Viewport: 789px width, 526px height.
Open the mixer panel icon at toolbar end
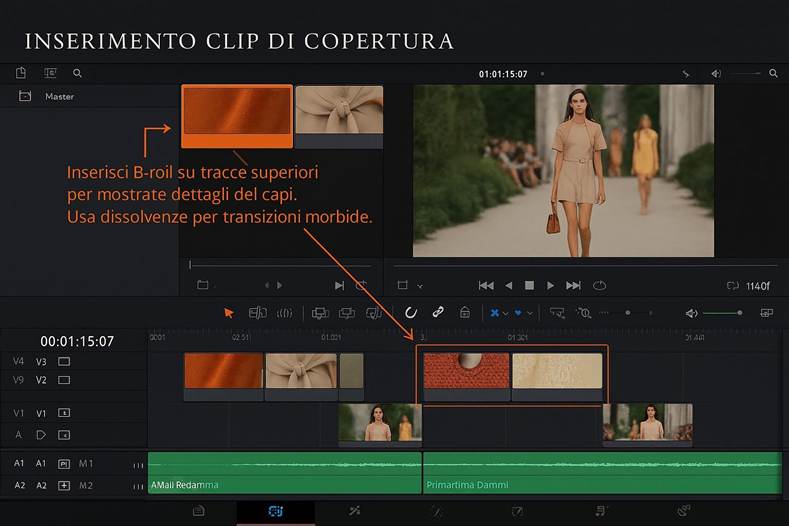766,313
